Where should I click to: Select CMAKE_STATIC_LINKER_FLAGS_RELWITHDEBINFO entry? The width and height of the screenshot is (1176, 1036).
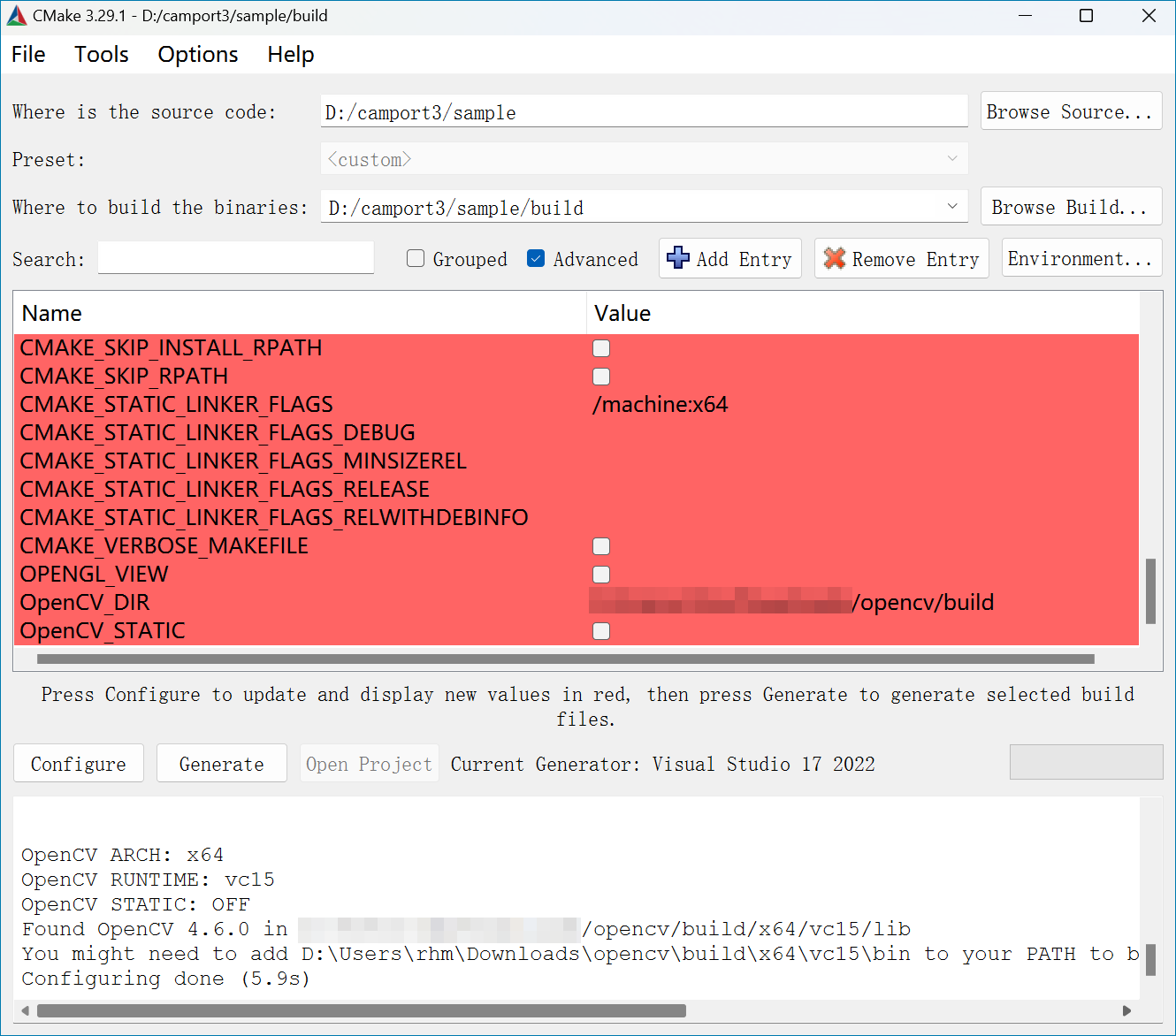point(274,518)
